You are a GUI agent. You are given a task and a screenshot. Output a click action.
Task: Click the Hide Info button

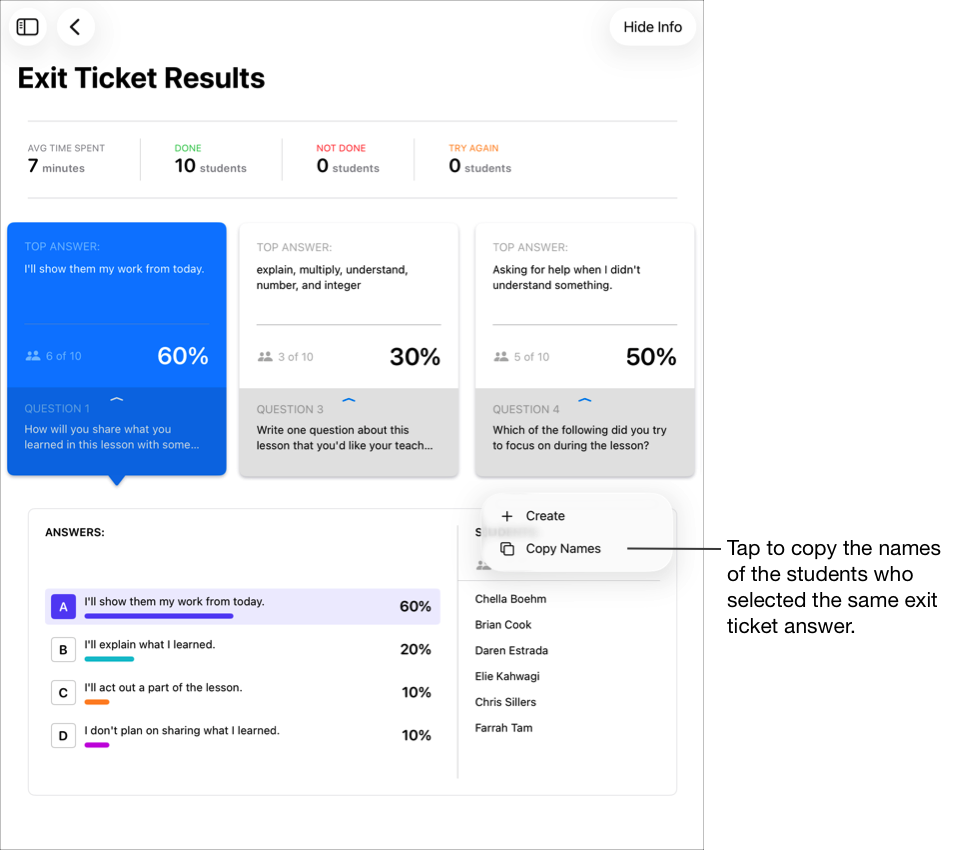click(652, 27)
